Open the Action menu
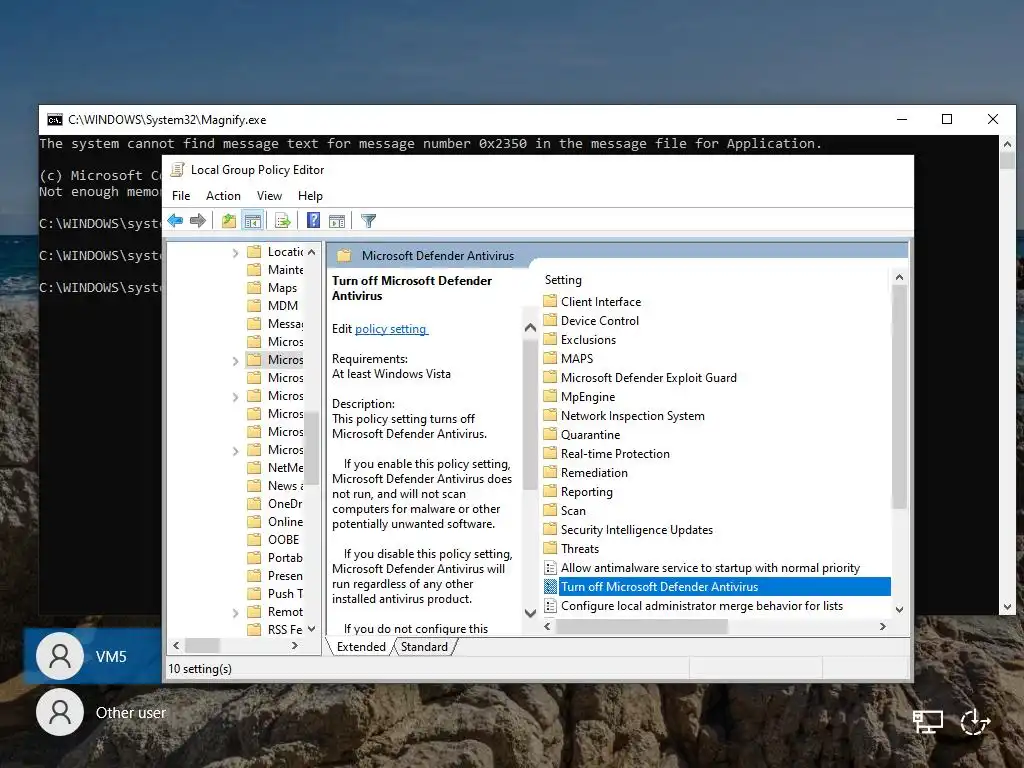The height and width of the screenshot is (768, 1024). (x=223, y=196)
